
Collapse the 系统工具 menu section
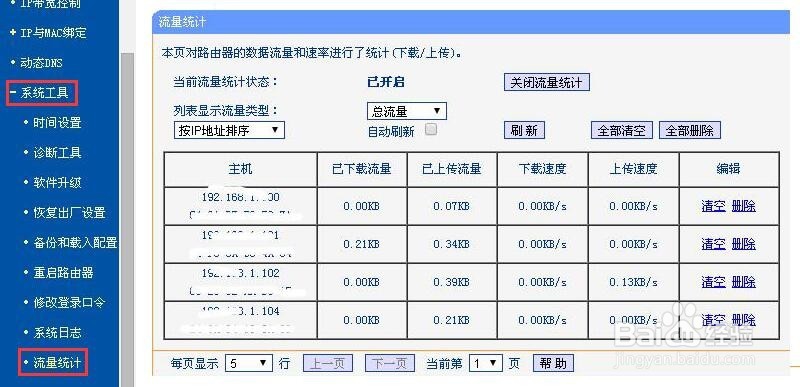pyautogui.click(x=43, y=93)
